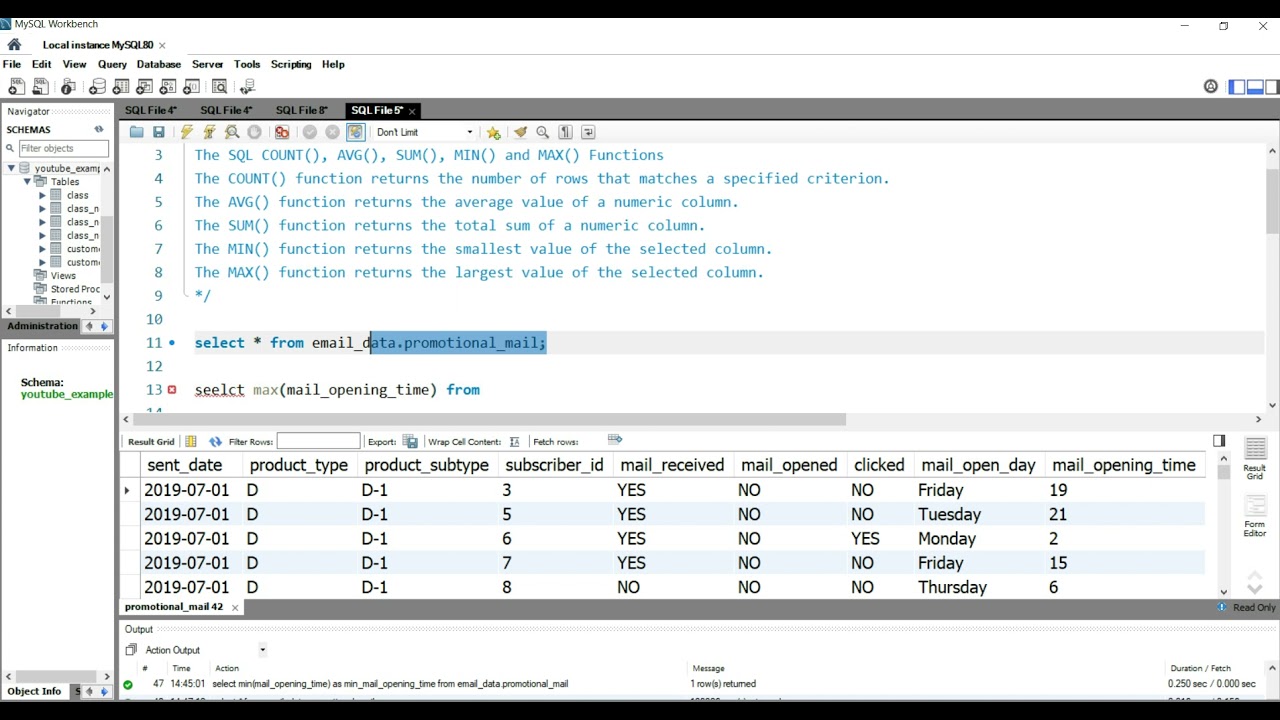Screen dimensions: 1280x720
Task: Open Form Editor in side panel
Action: coord(1255,516)
